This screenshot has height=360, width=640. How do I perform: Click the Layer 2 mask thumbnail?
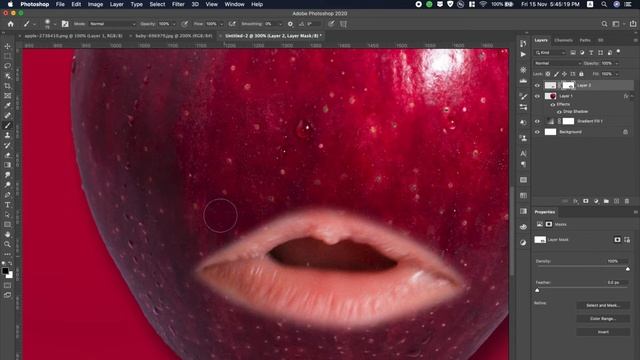[x=568, y=85]
